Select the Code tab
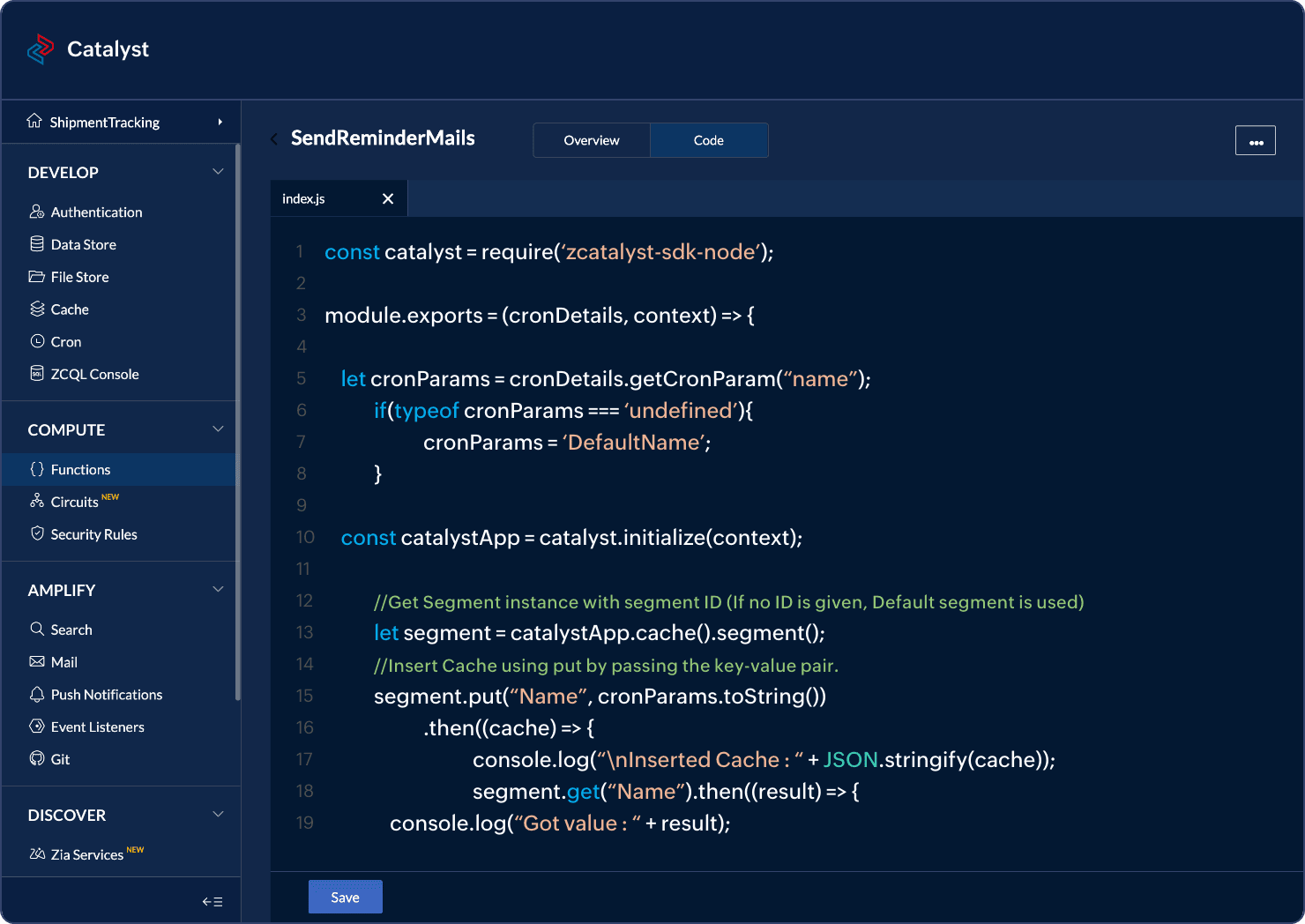The width and height of the screenshot is (1305, 924). (x=709, y=140)
